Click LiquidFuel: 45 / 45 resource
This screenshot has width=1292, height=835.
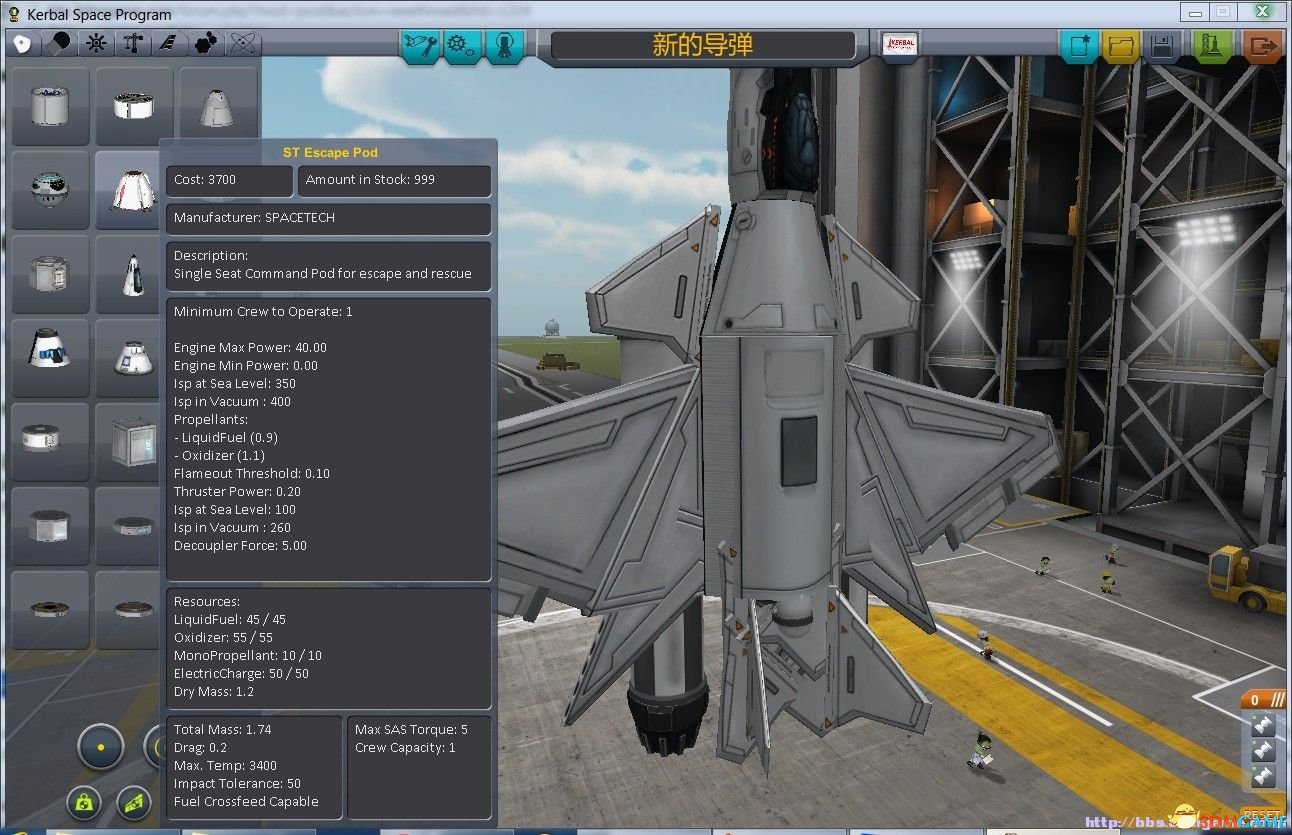tap(230, 619)
